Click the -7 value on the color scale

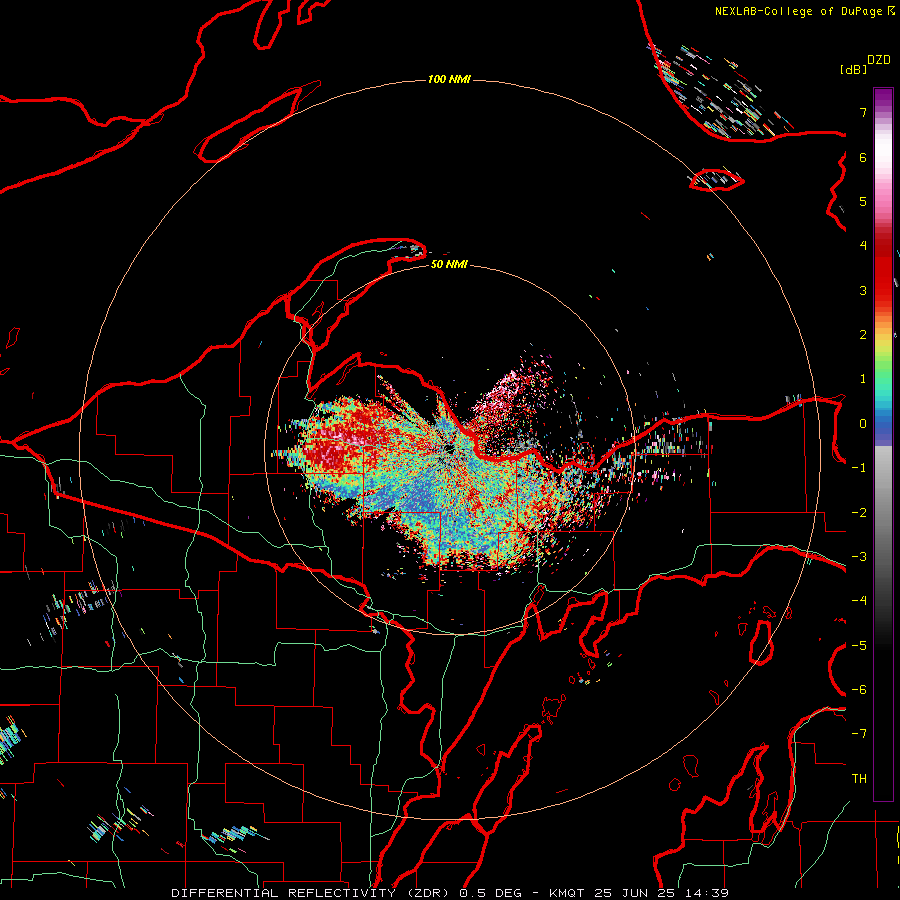pos(859,734)
